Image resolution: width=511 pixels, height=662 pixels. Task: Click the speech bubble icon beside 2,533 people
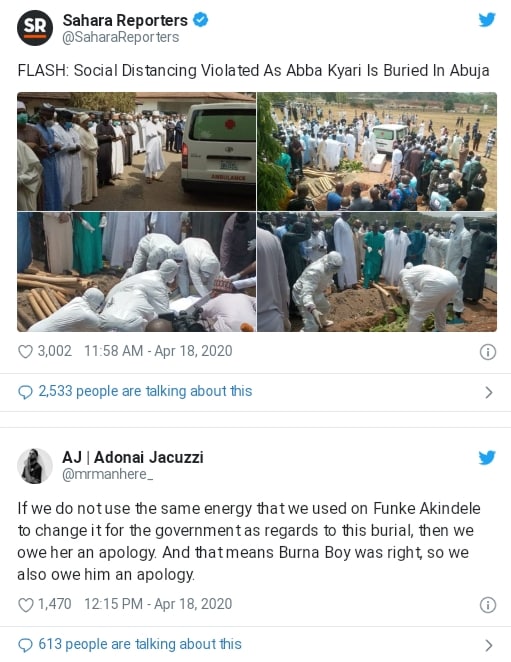click(x=25, y=392)
